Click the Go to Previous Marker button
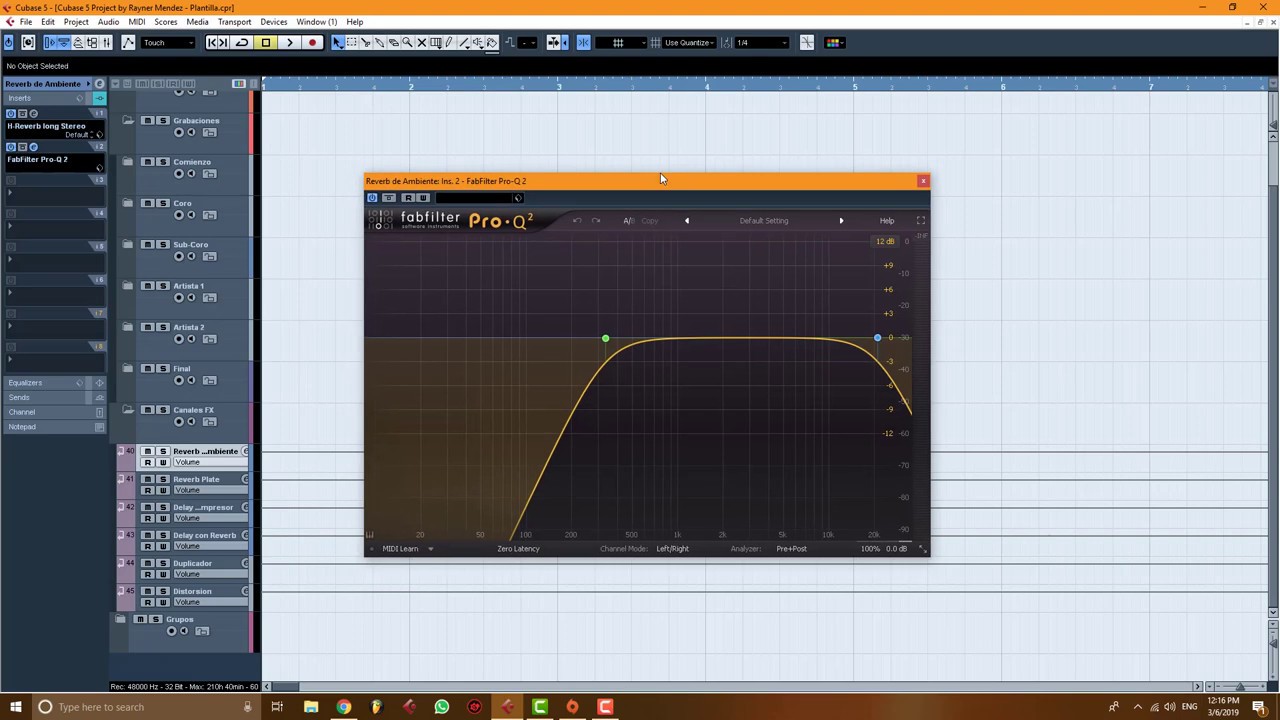This screenshot has width=1280, height=720. point(212,42)
